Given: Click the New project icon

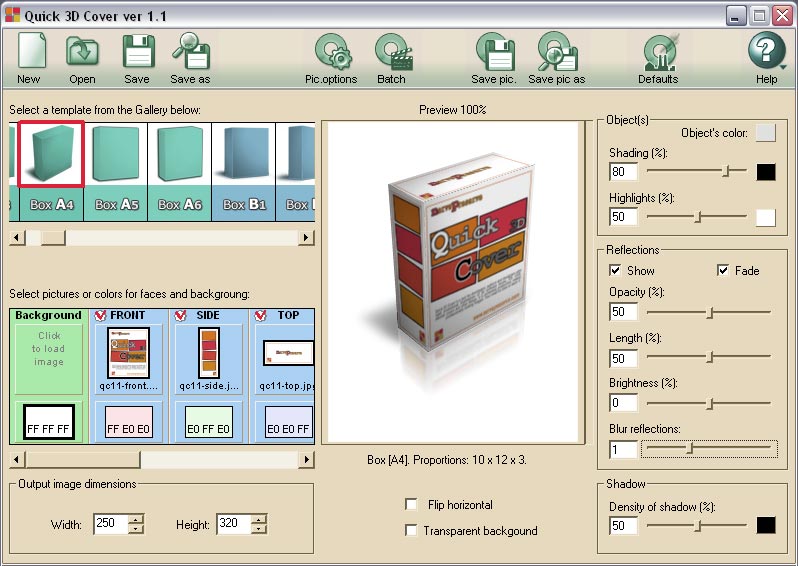Looking at the screenshot, I should click(x=31, y=51).
